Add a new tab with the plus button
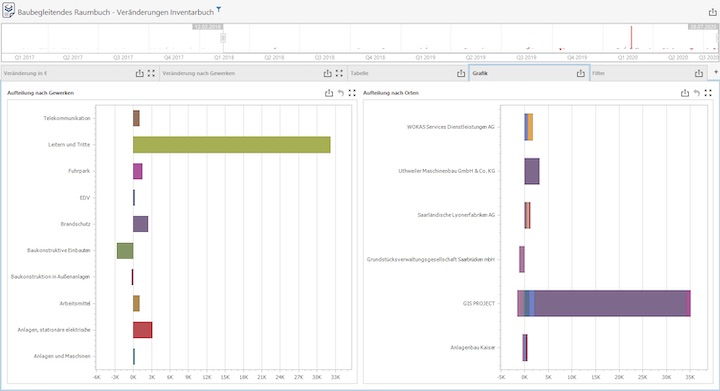 tap(715, 73)
